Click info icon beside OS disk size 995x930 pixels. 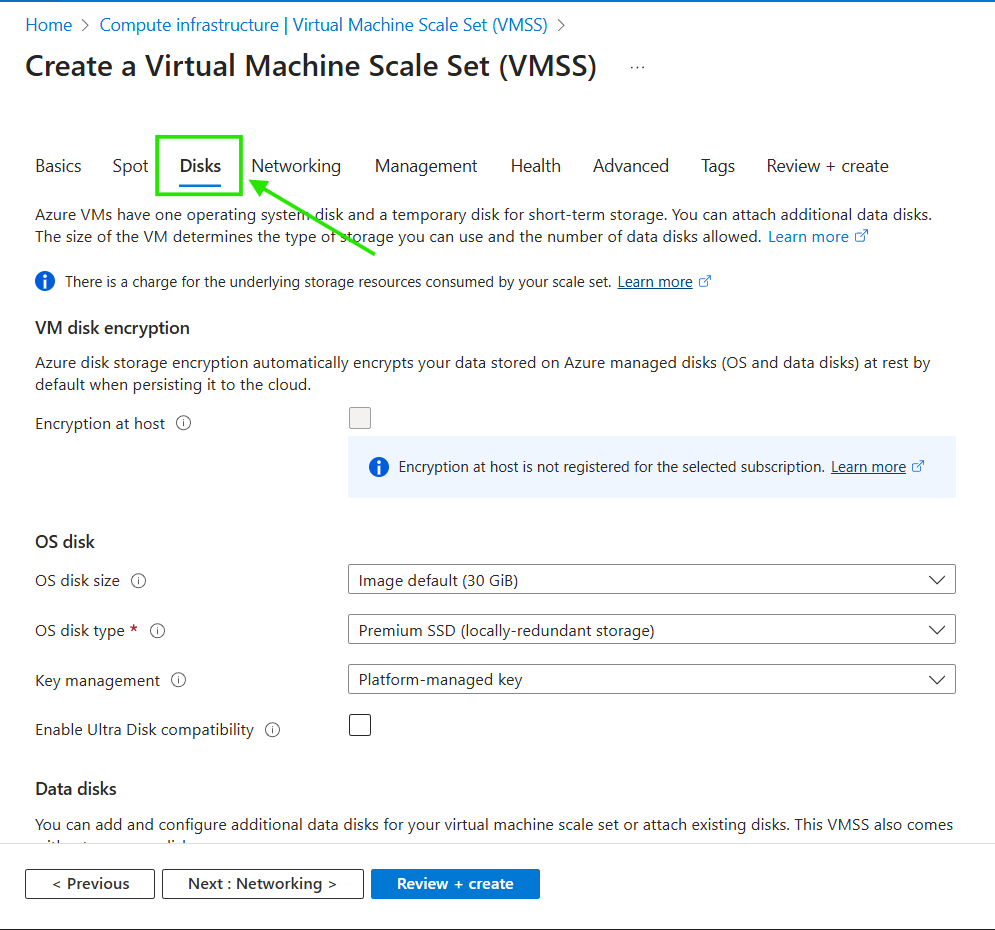pos(139,580)
